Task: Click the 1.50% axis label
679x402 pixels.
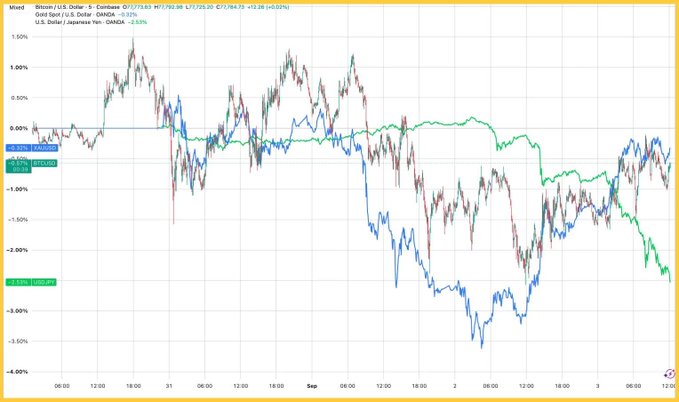Action: (19, 37)
